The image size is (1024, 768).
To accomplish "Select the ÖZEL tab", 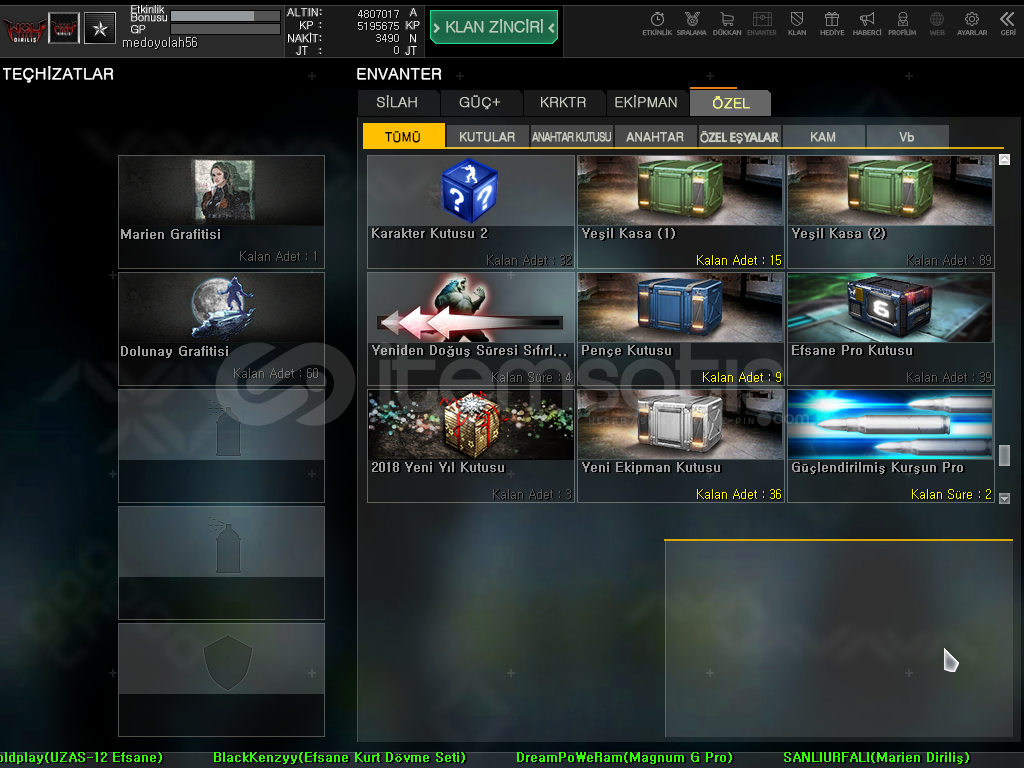I will pyautogui.click(x=731, y=103).
